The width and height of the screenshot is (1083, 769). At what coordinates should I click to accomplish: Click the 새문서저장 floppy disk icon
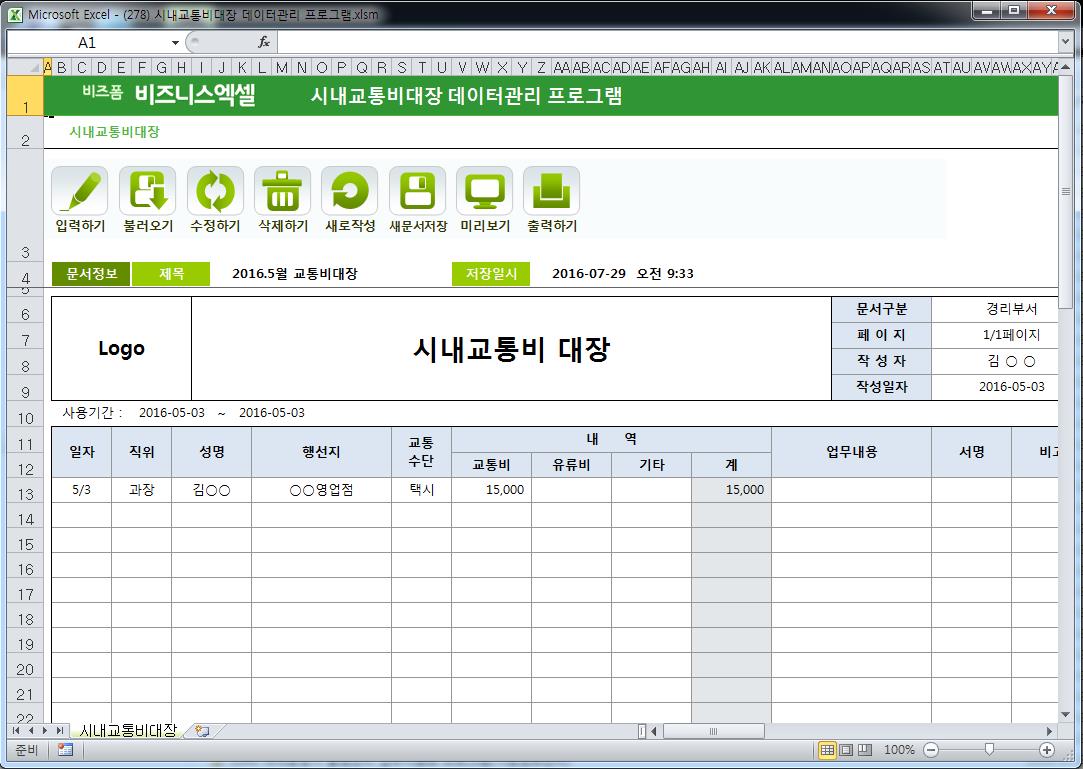click(417, 190)
